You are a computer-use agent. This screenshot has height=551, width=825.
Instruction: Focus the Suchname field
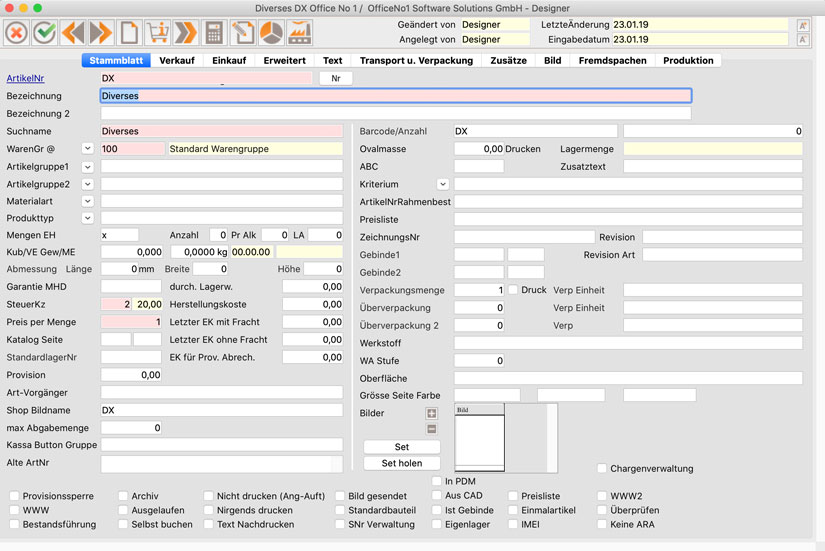[x=222, y=131]
